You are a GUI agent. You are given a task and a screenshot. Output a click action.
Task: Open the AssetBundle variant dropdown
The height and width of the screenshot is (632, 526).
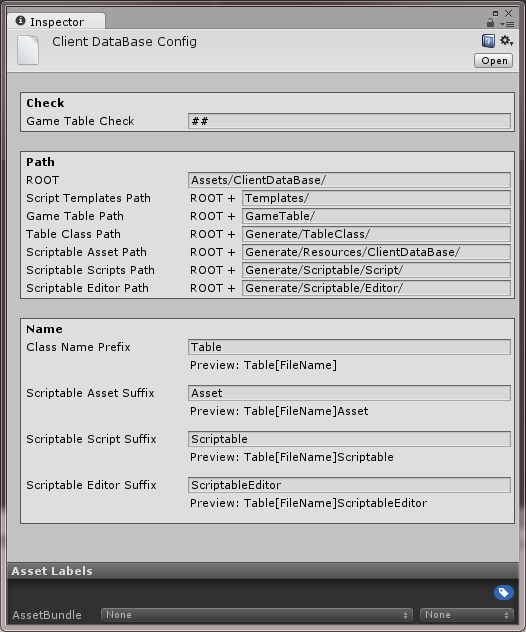click(x=467, y=615)
